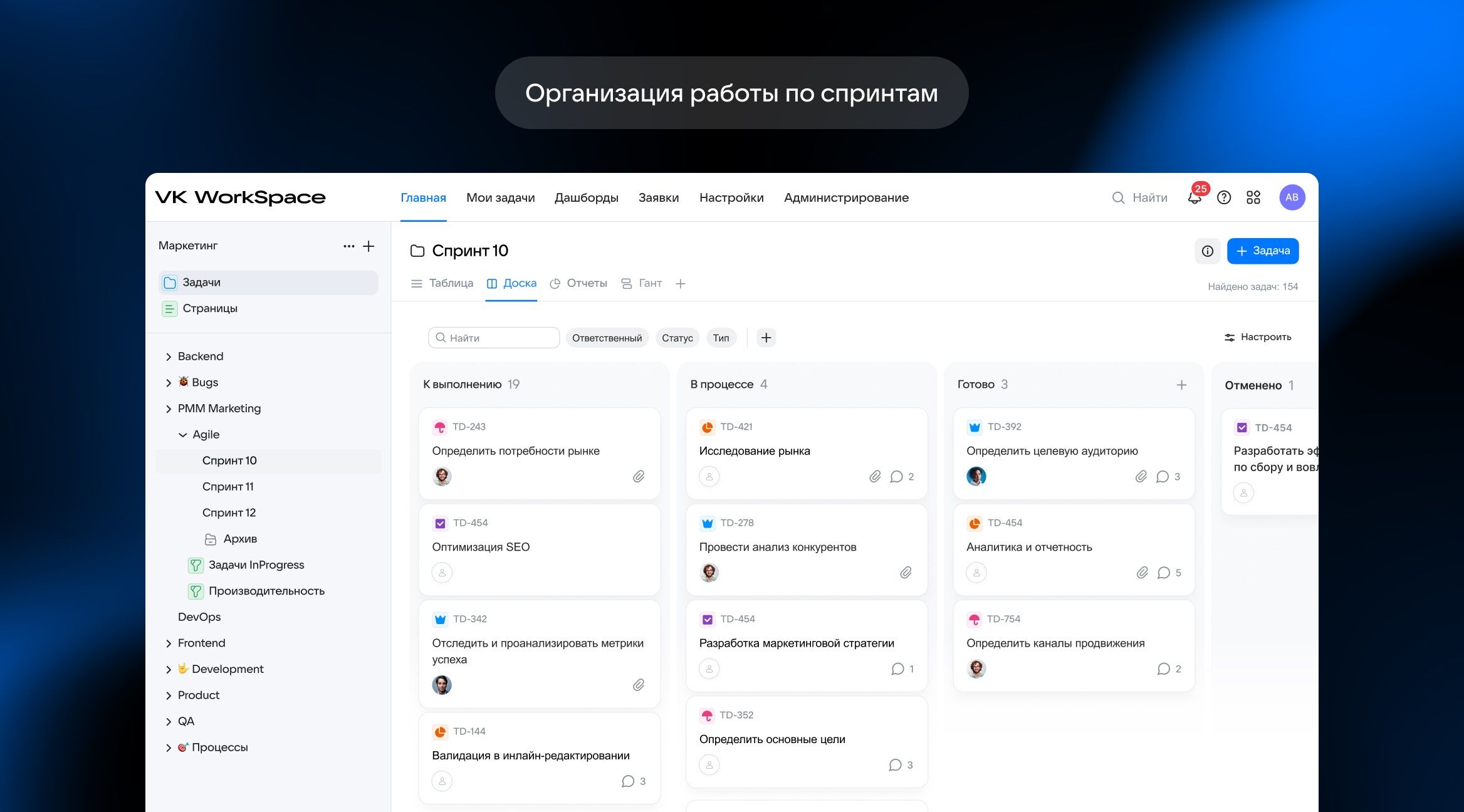The width and height of the screenshot is (1464, 812).
Task: Open the Тип filter dropdown
Action: (721, 338)
